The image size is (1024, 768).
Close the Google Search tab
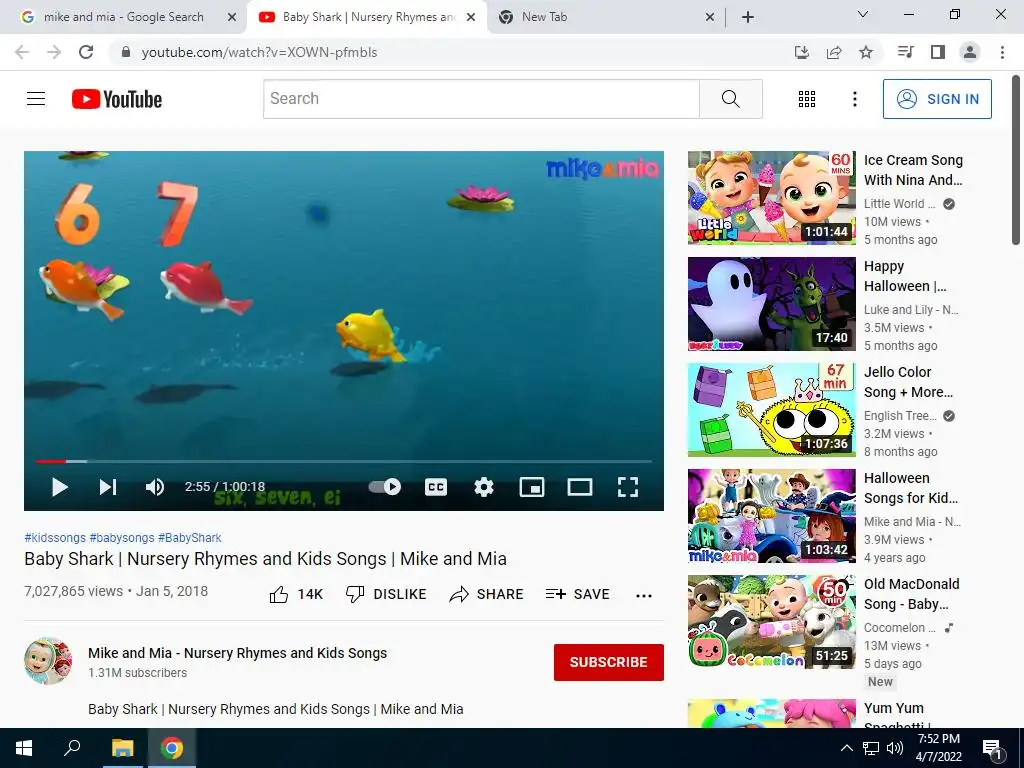point(232,17)
